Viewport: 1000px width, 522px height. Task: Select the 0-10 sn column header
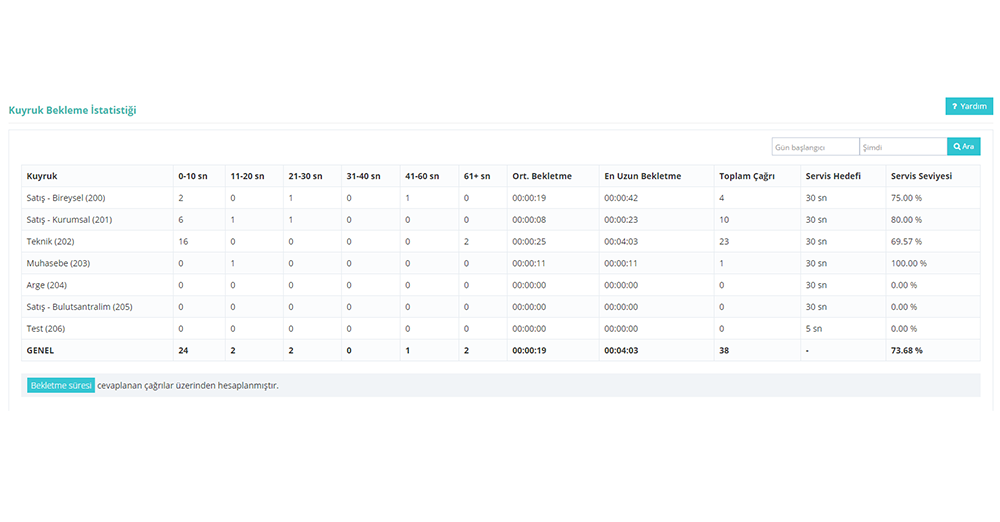click(x=193, y=176)
